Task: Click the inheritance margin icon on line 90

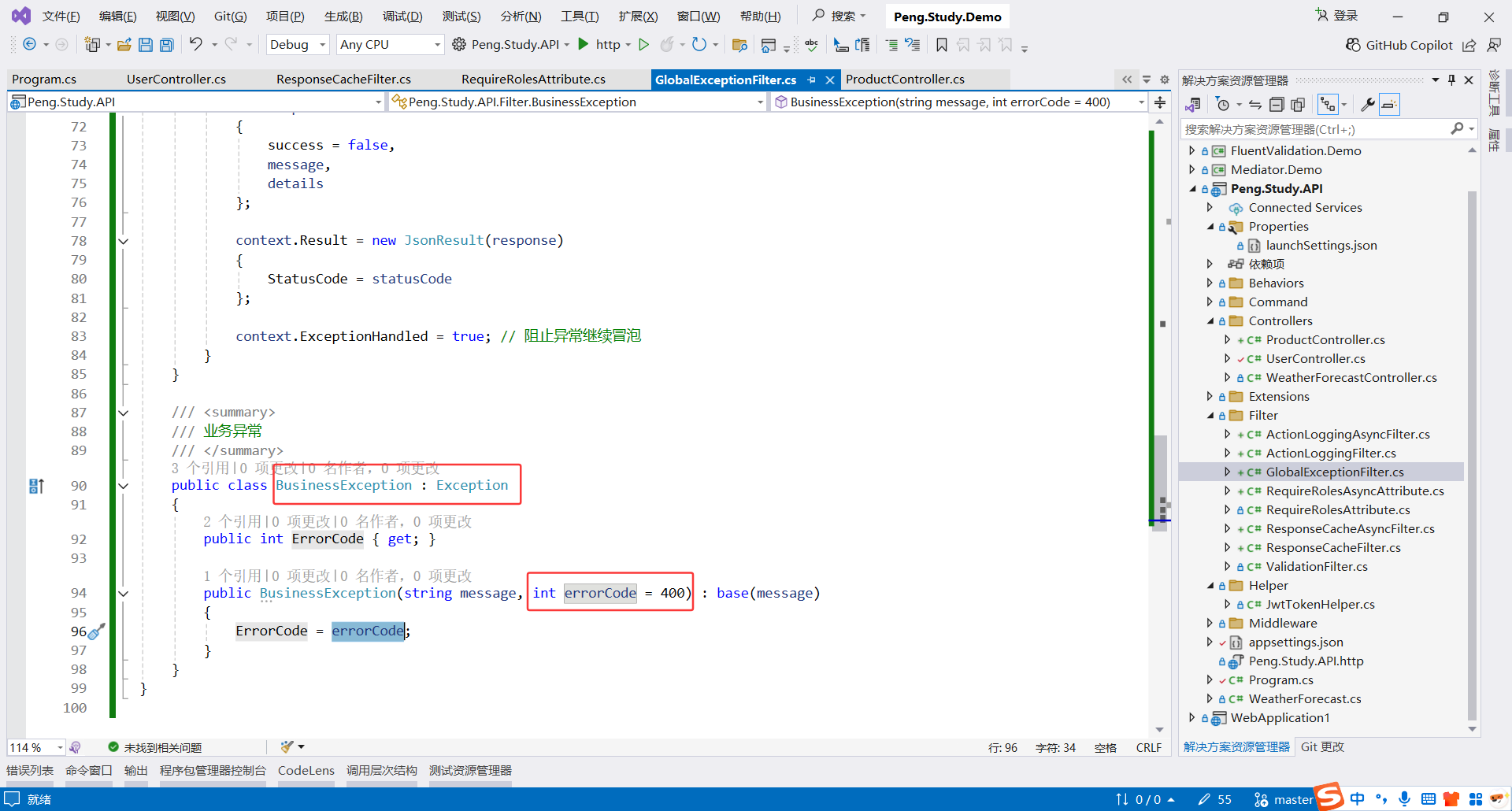Action: click(x=36, y=486)
